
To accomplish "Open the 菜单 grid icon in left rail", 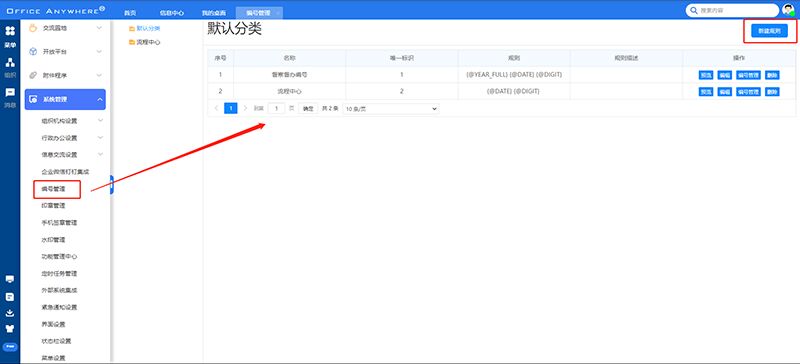I will click(10, 31).
